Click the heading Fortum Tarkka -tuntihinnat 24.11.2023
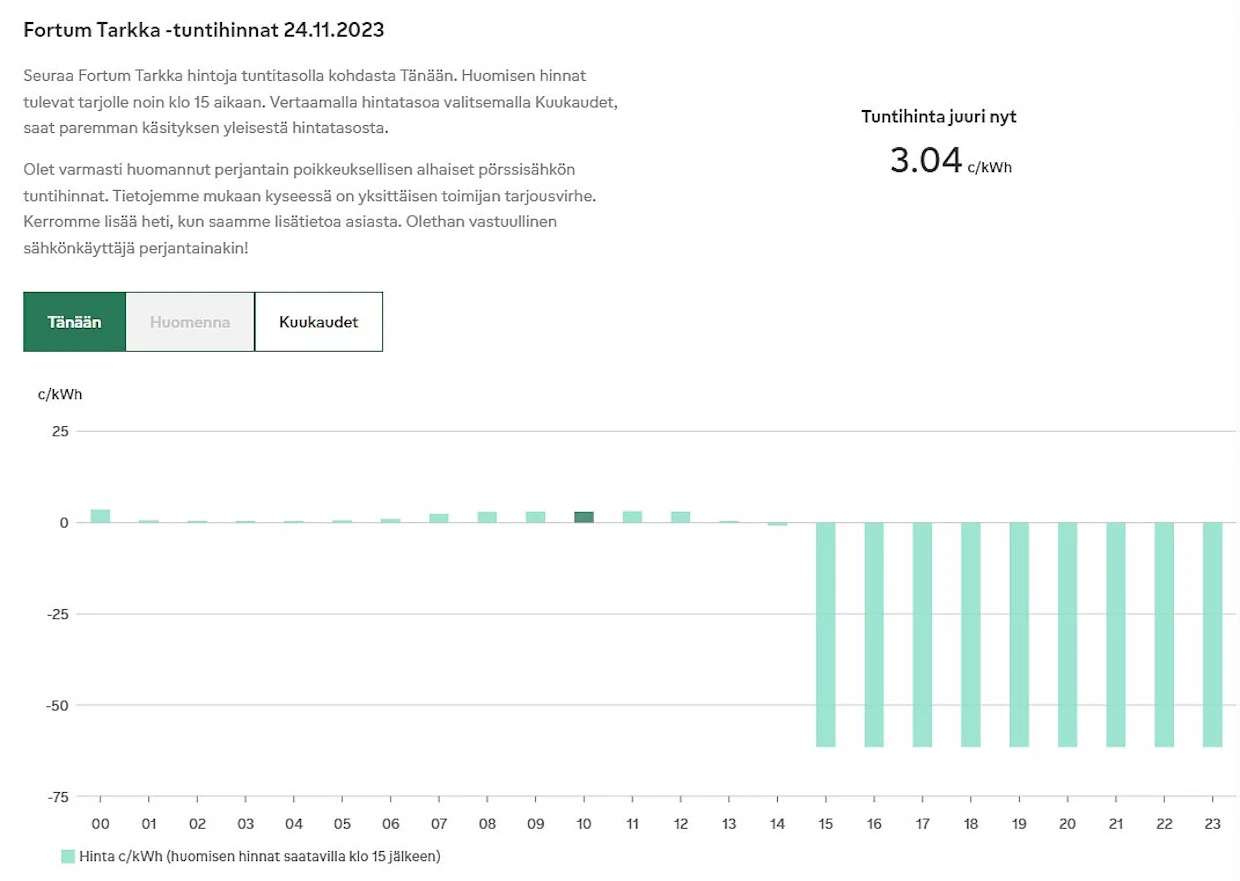 coord(204,30)
